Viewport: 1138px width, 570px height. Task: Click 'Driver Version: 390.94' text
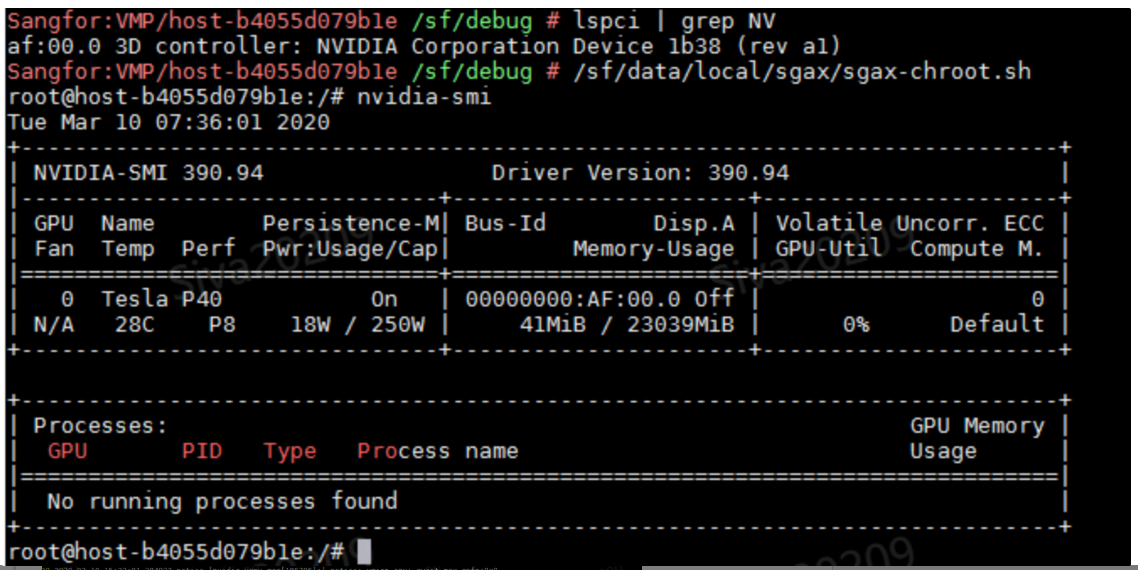click(640, 174)
